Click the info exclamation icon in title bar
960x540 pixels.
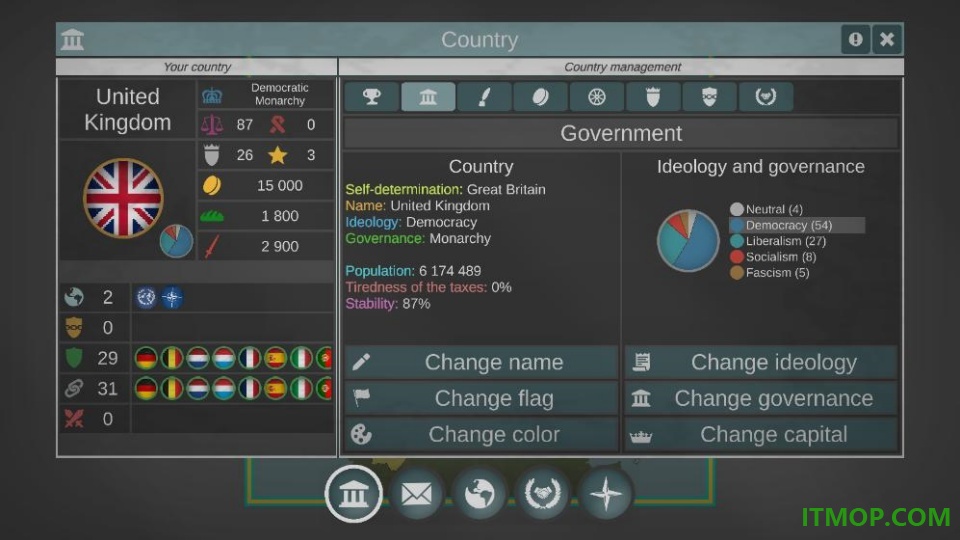pyautogui.click(x=855, y=39)
